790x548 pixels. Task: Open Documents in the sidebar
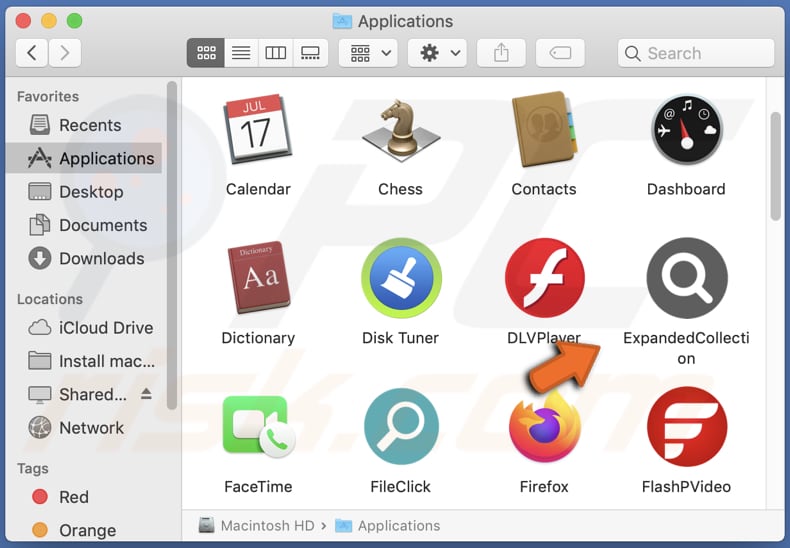(85, 225)
